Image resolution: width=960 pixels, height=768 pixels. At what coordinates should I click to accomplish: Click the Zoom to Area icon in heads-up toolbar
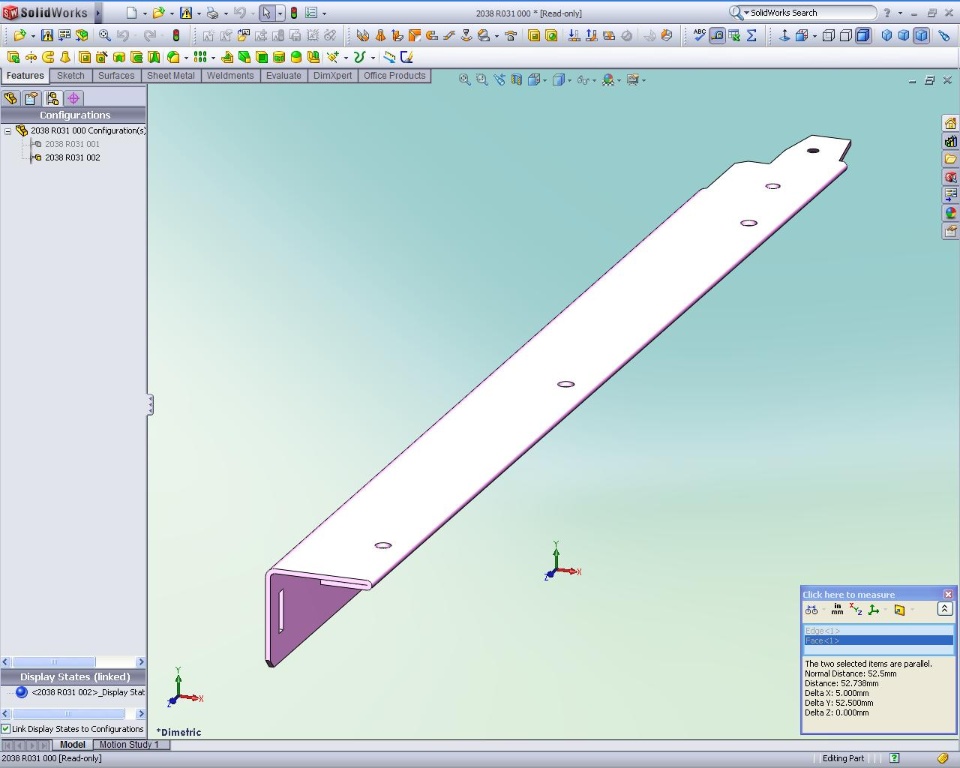tap(482, 80)
